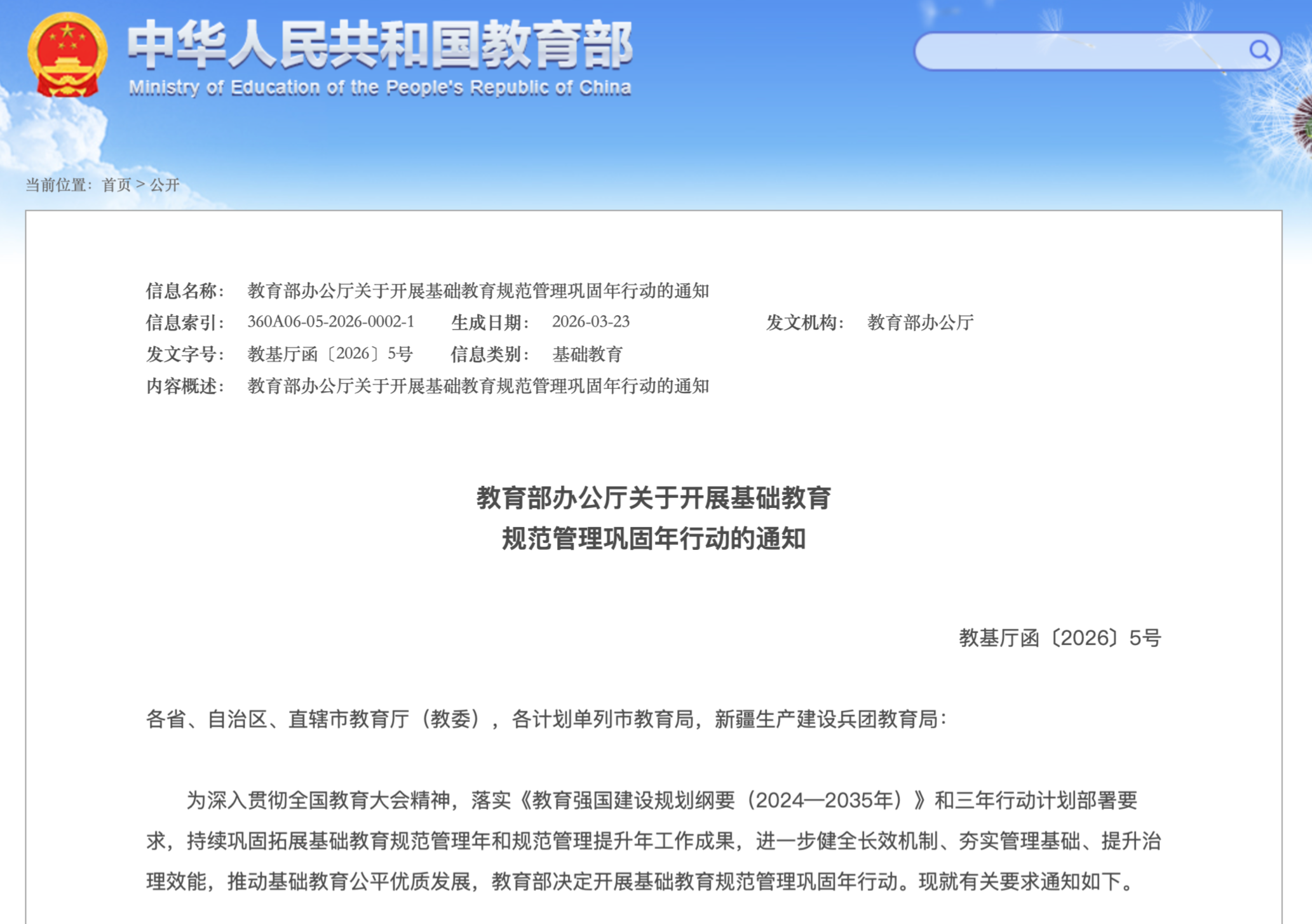The height and width of the screenshot is (924, 1312).
Task: Click the right-aligned 教基厅函〔2026〕5号 number
Action: (x=1059, y=638)
